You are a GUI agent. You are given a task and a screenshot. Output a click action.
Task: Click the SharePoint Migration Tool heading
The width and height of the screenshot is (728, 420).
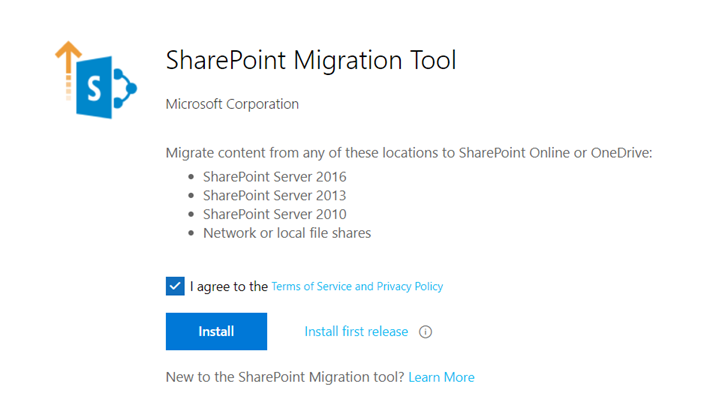[311, 61]
